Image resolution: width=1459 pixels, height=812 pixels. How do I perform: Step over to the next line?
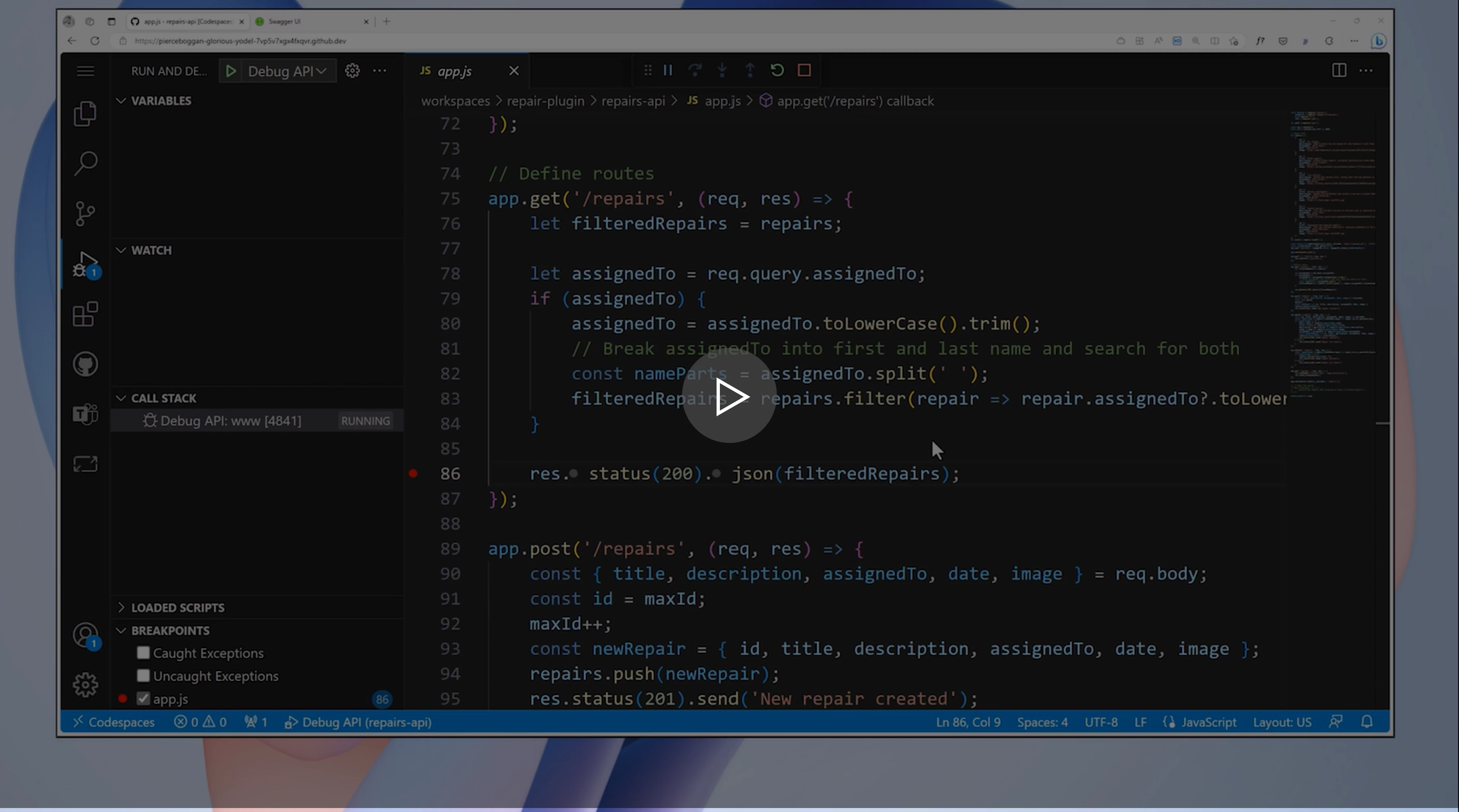(695, 70)
